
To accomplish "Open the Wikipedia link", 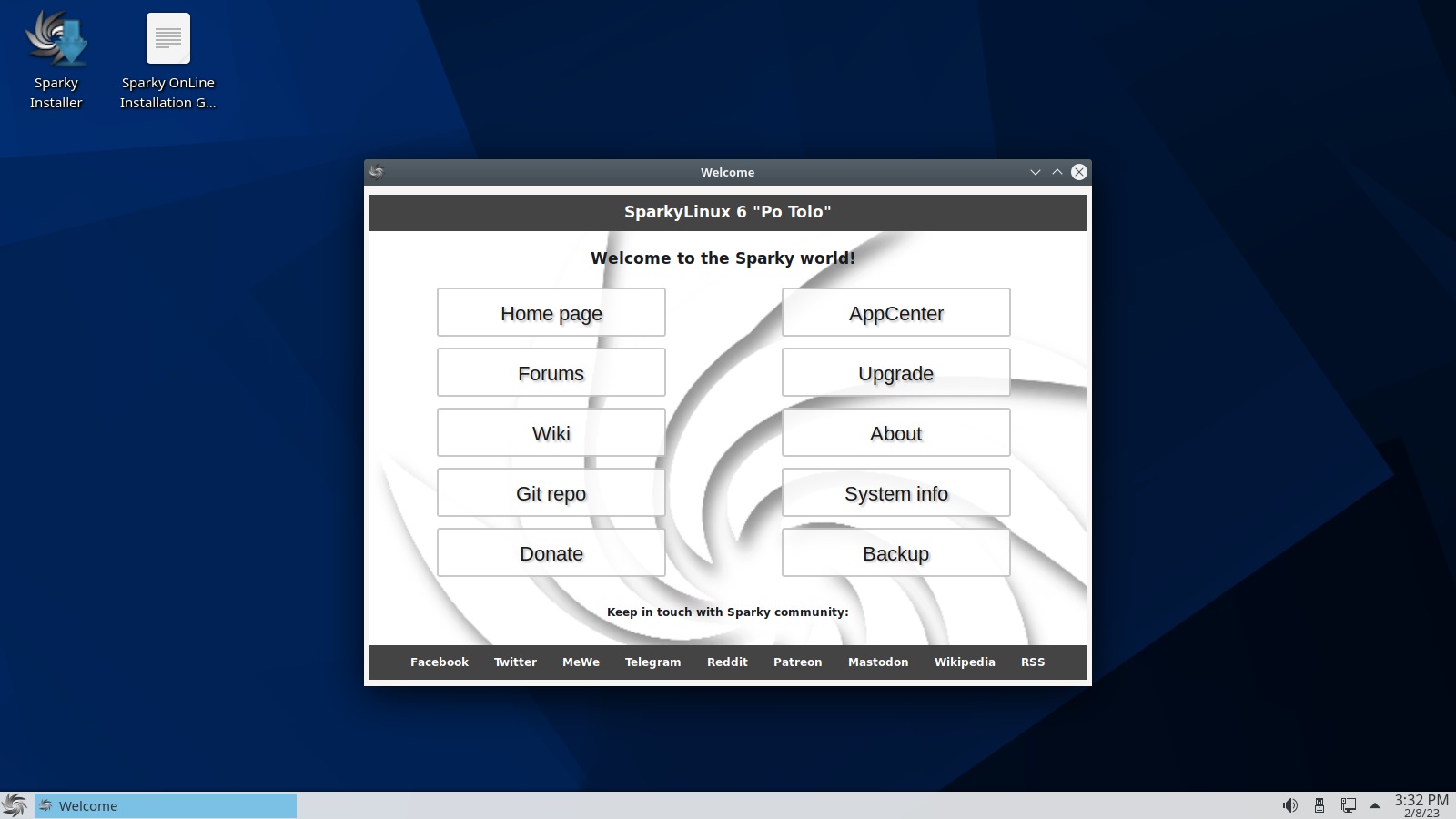I will [x=965, y=662].
